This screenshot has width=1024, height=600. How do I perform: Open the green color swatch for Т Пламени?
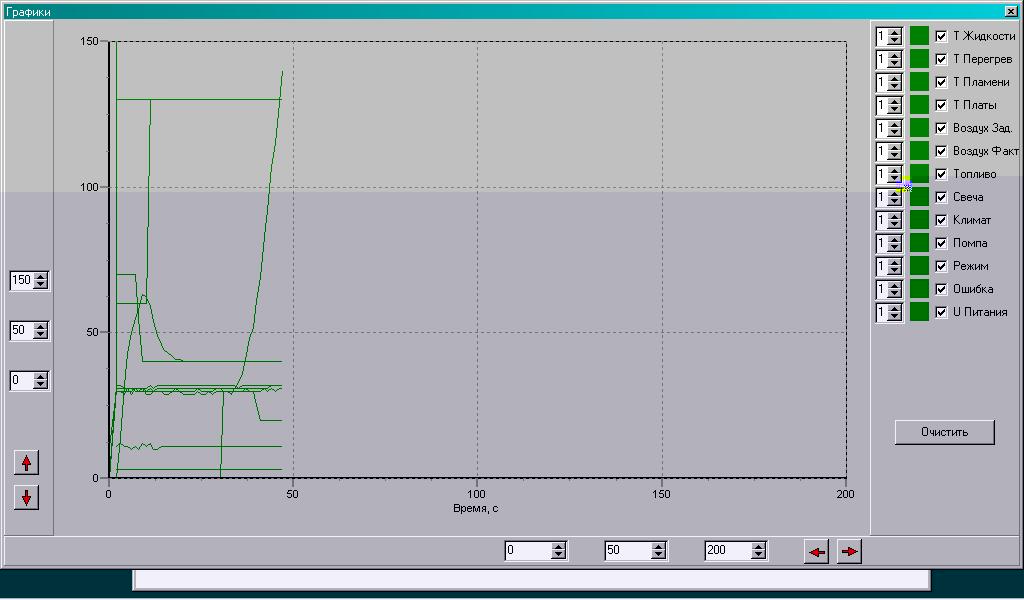(x=919, y=82)
